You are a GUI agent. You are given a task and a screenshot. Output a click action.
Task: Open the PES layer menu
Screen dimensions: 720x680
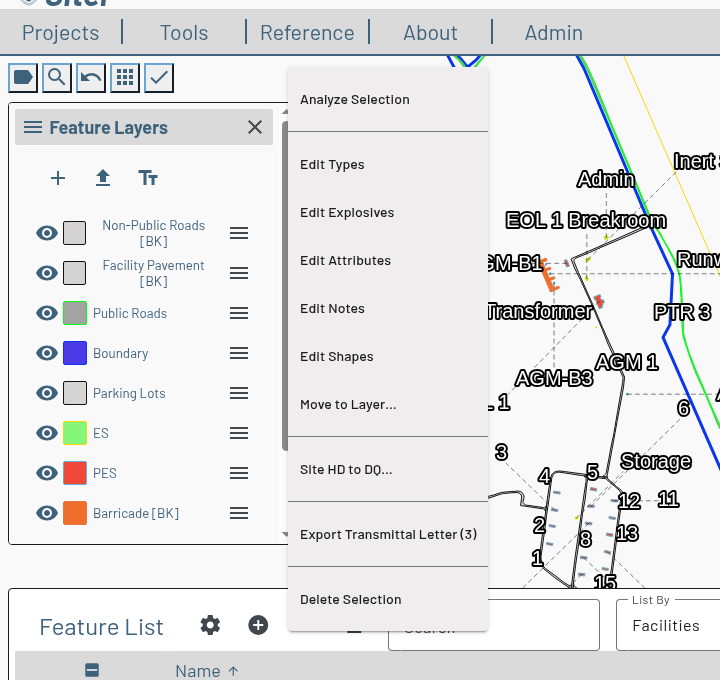pos(239,473)
